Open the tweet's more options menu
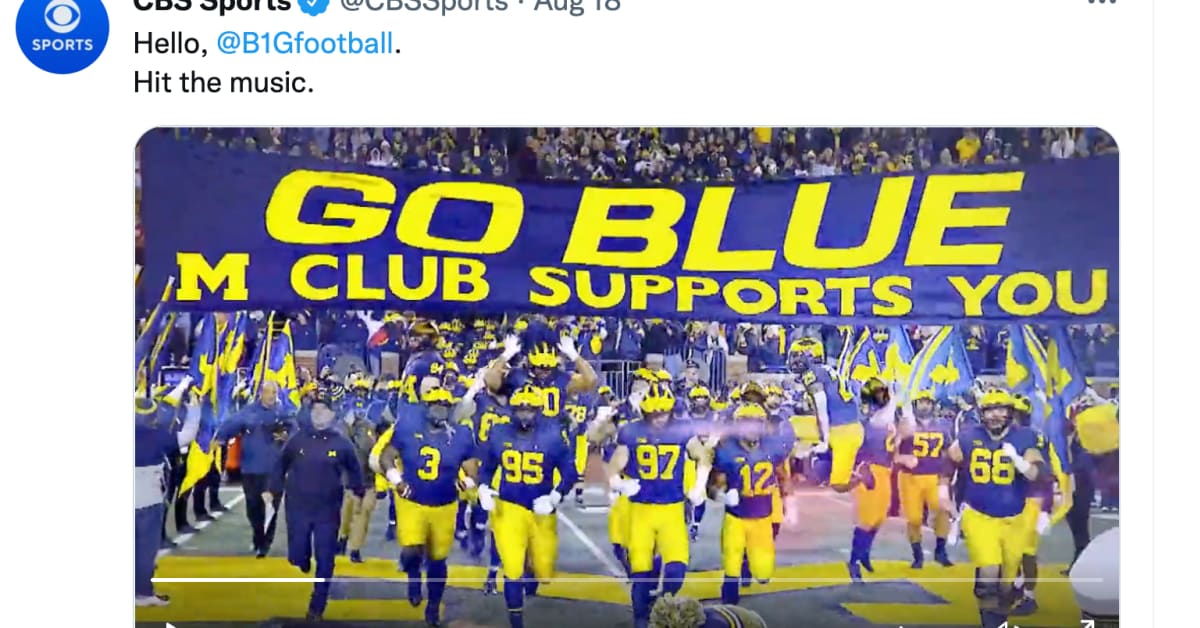Image resolution: width=1200 pixels, height=628 pixels. pos(1101,3)
